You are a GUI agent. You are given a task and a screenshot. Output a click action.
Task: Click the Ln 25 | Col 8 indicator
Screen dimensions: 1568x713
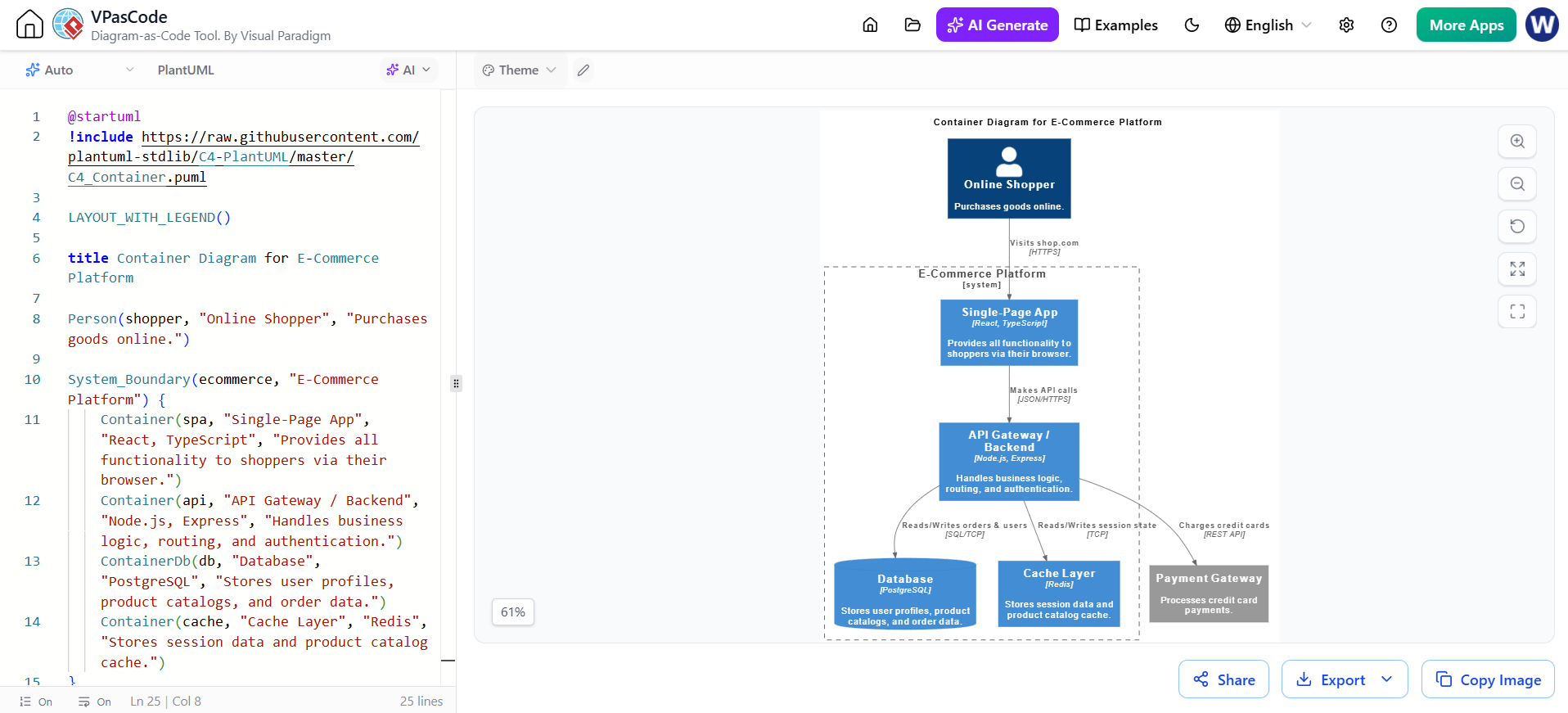[x=165, y=702]
